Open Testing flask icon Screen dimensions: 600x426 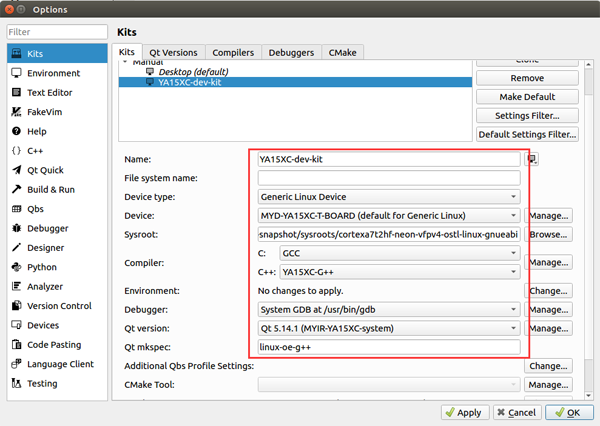[16, 383]
